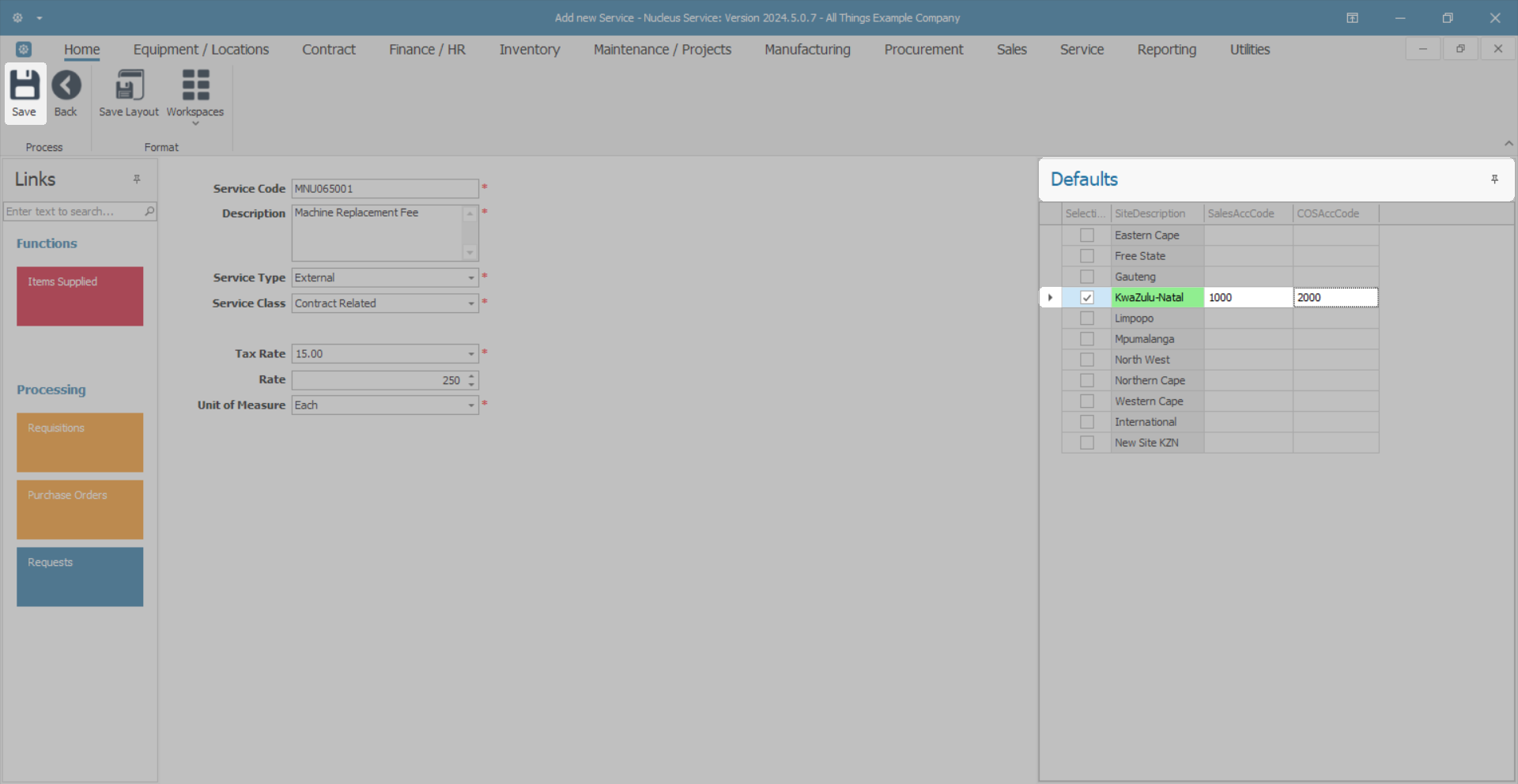The width and height of the screenshot is (1518, 784).
Task: Sort by COSAccCode column header
Action: point(1336,213)
